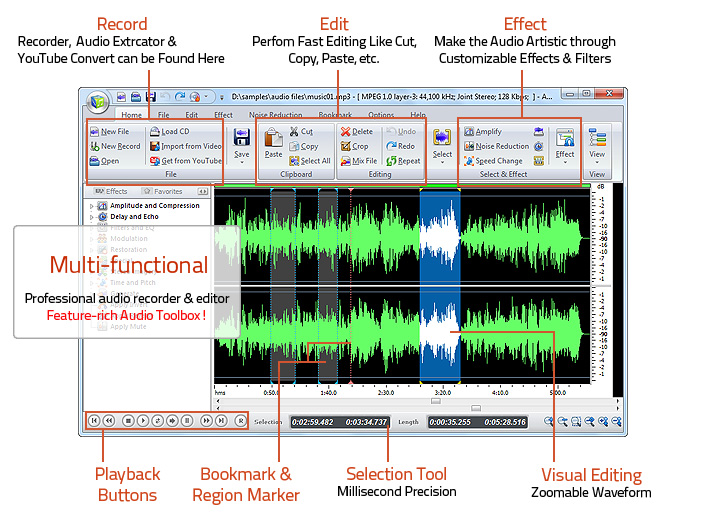Click the Paste clipboard icon
706x518 pixels.
pos(273,142)
